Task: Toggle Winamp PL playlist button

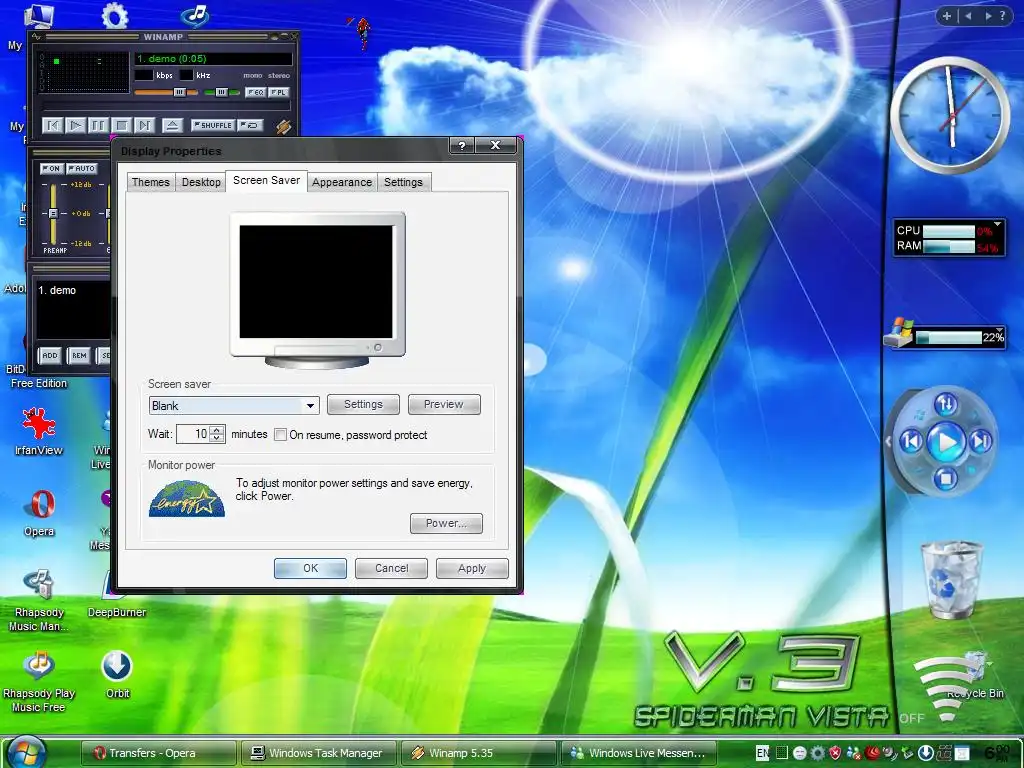Action: click(278, 93)
